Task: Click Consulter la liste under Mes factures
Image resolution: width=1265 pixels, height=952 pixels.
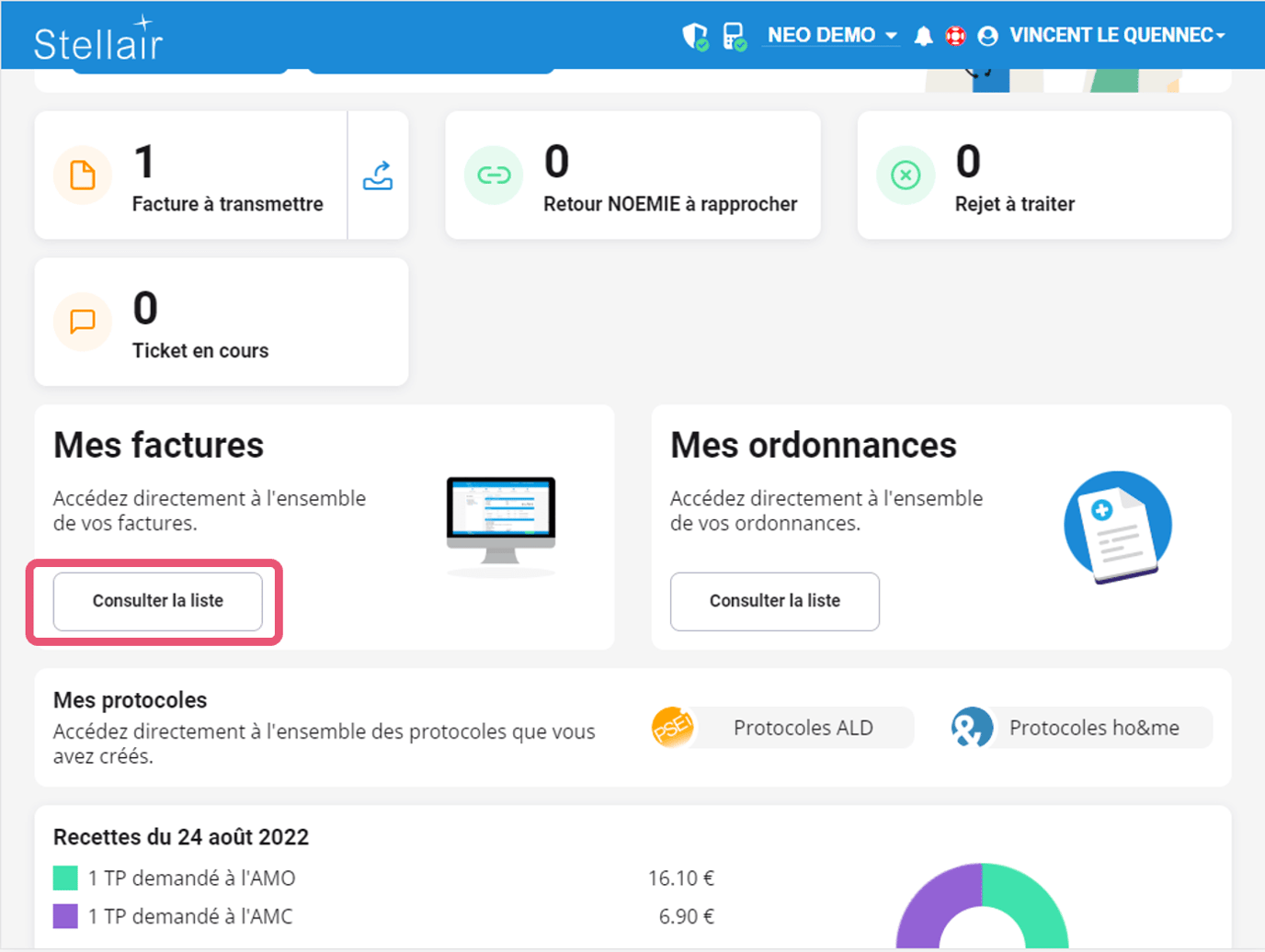Action: (156, 601)
